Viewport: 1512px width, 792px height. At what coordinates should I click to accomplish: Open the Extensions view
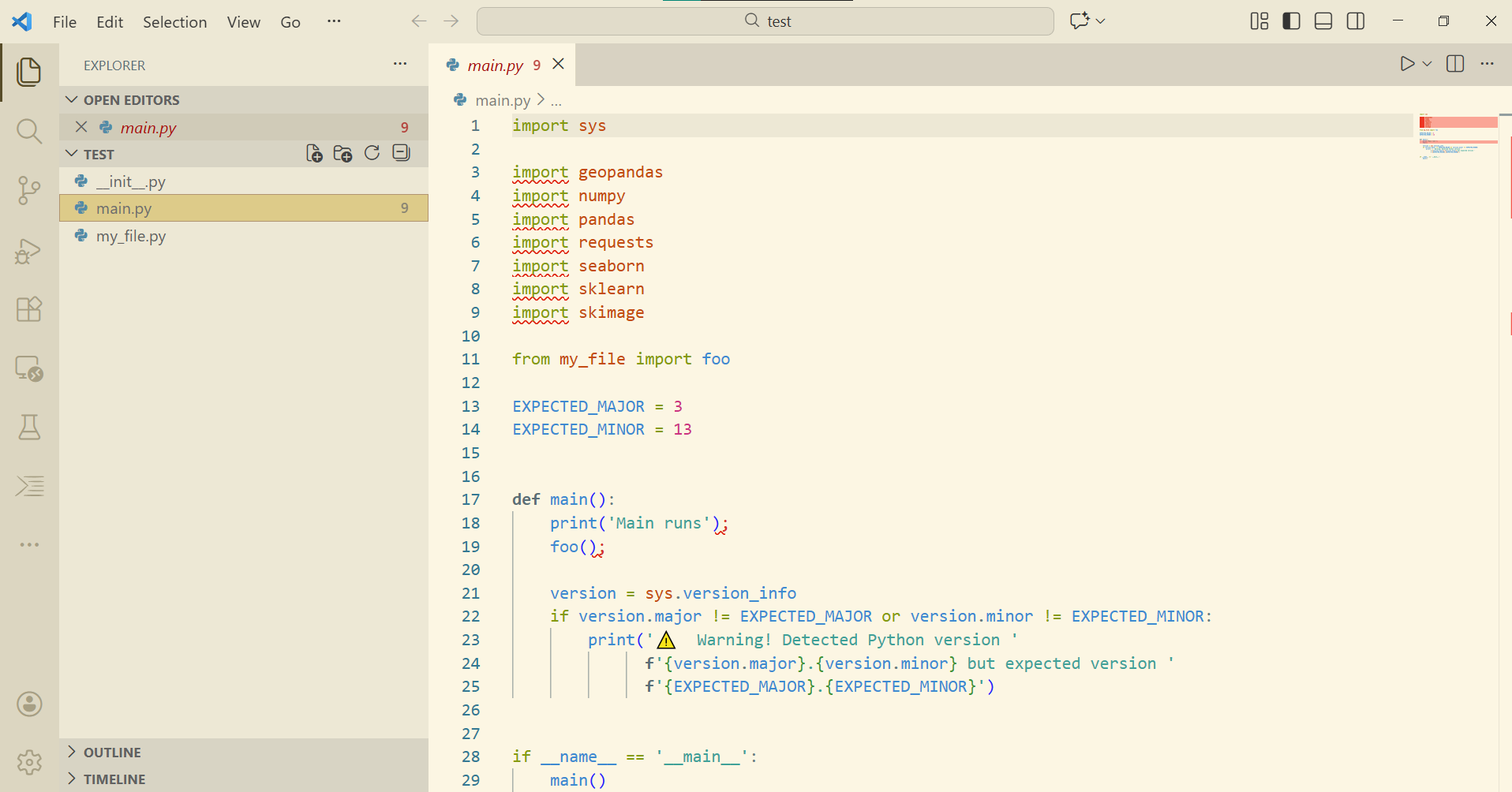tap(28, 308)
